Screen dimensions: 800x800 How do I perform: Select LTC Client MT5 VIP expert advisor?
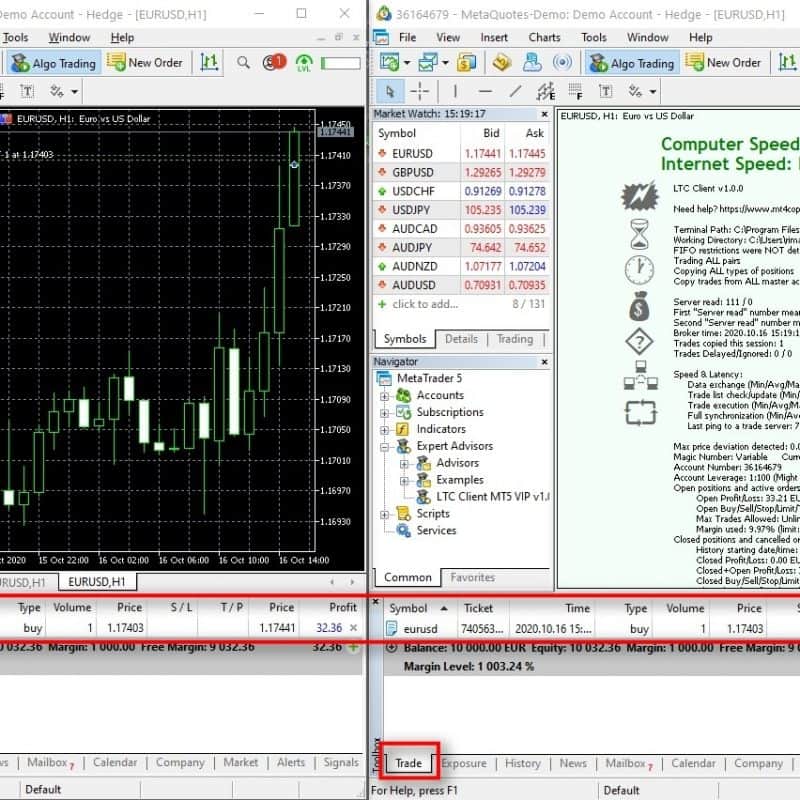click(483, 496)
